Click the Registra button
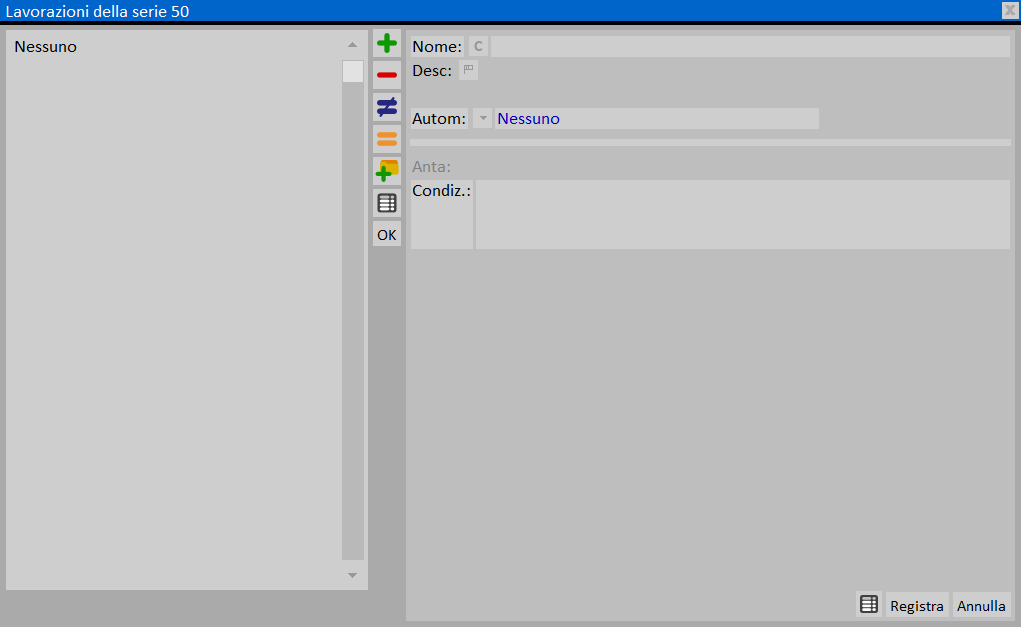The image size is (1021, 627). (916, 605)
